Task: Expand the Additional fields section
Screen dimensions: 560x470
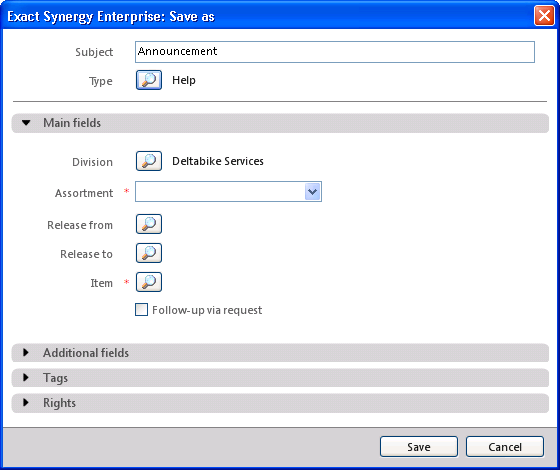Action: coord(280,353)
